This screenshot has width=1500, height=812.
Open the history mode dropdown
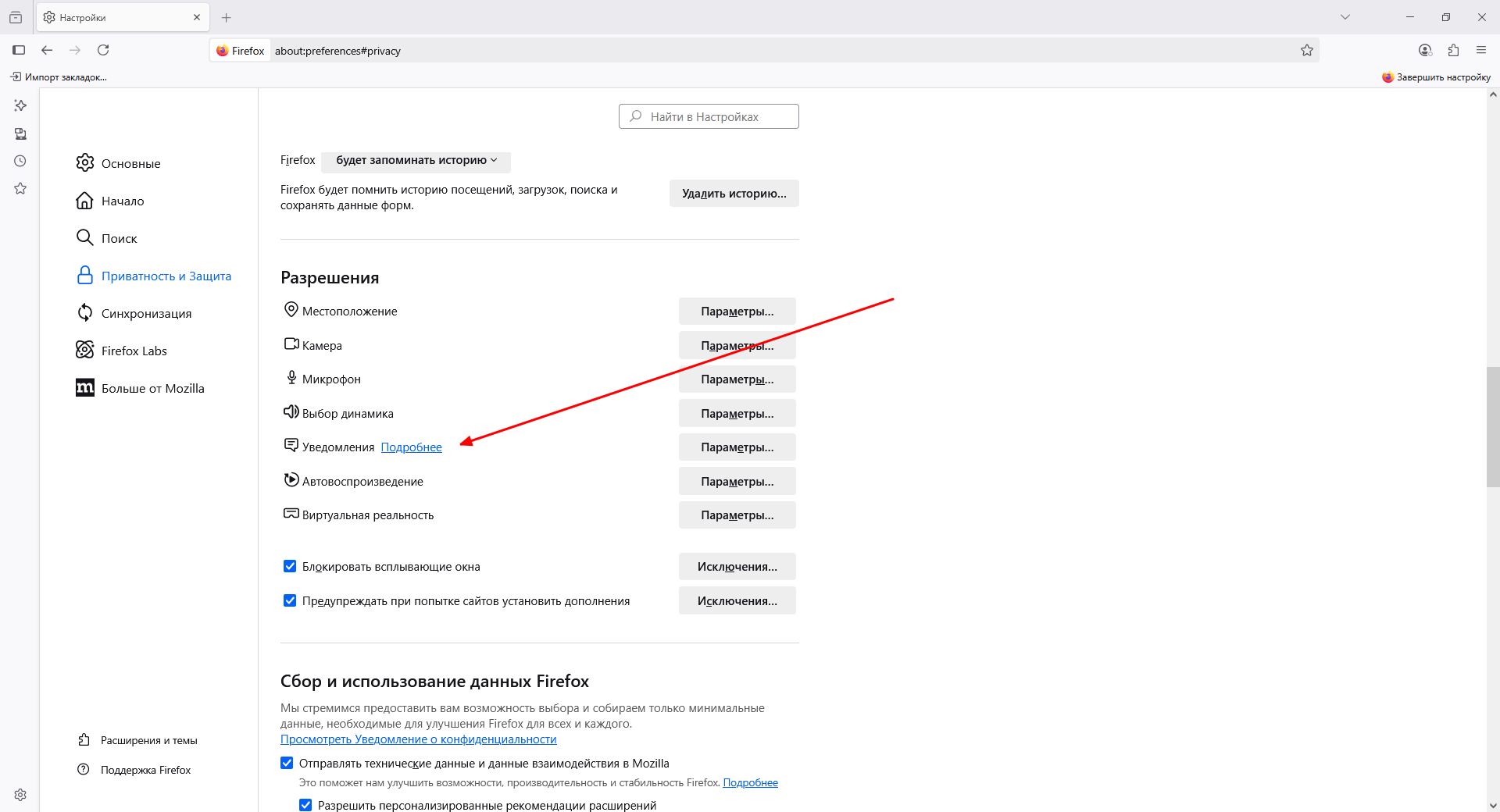[x=416, y=160]
